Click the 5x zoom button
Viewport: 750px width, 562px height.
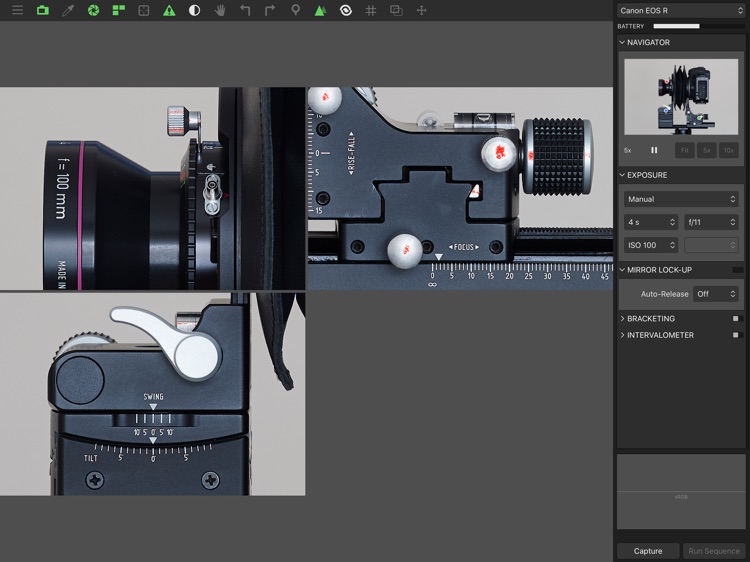pyautogui.click(x=706, y=150)
